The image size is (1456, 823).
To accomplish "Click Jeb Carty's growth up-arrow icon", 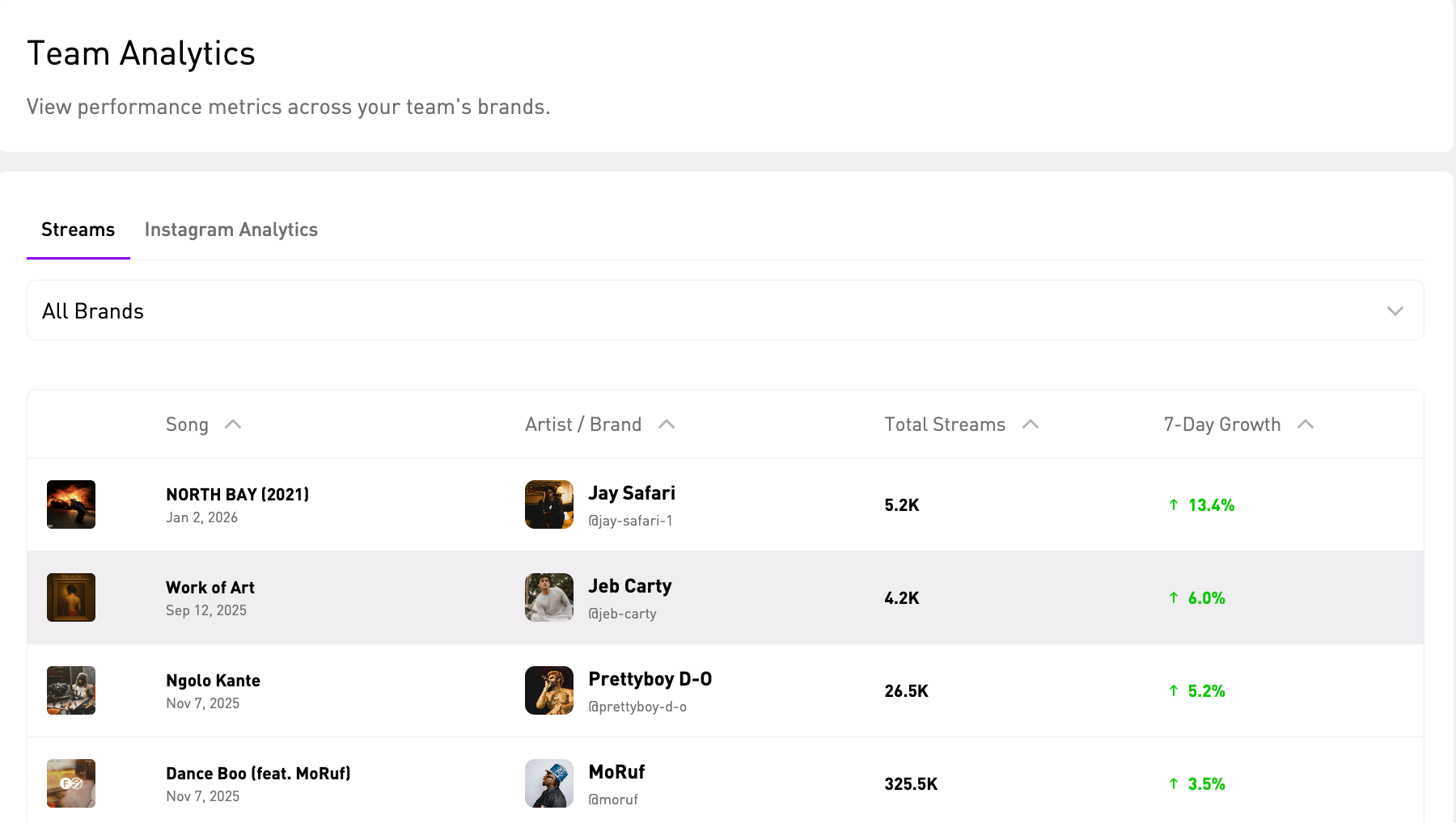I will (1174, 598).
